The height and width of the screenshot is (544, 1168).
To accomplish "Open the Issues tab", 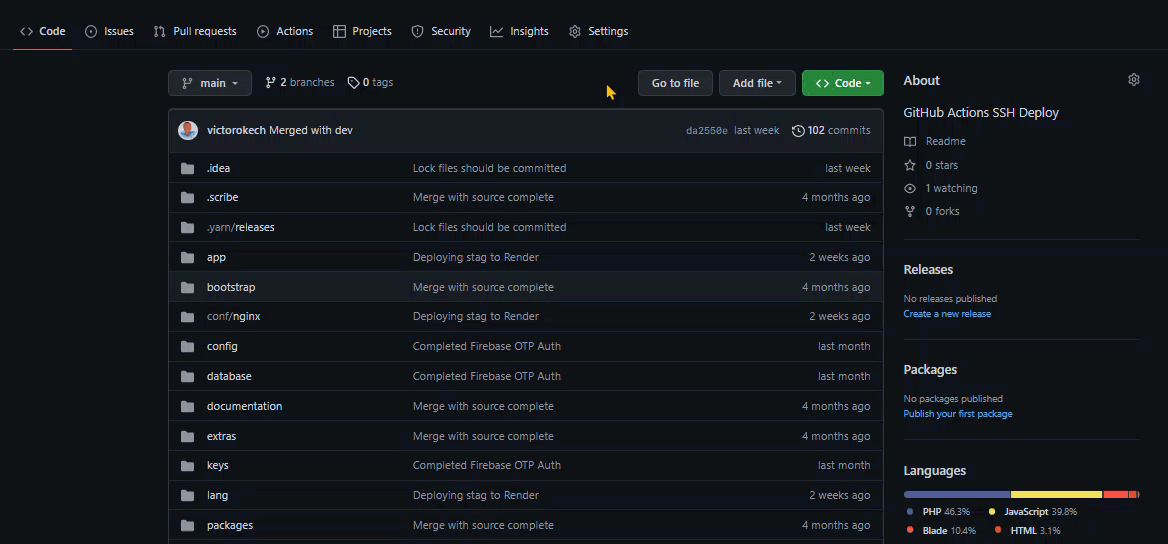I will (x=109, y=31).
